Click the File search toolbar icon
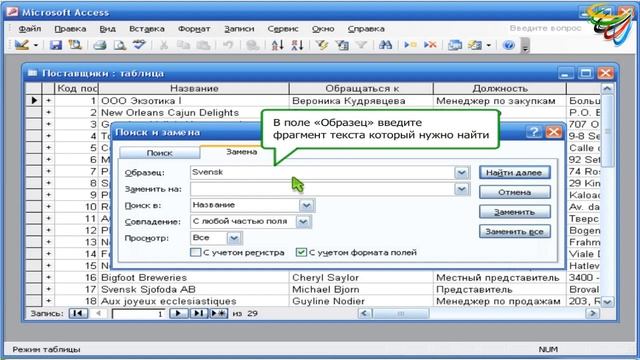This screenshot has width=640, height=360. [75, 45]
